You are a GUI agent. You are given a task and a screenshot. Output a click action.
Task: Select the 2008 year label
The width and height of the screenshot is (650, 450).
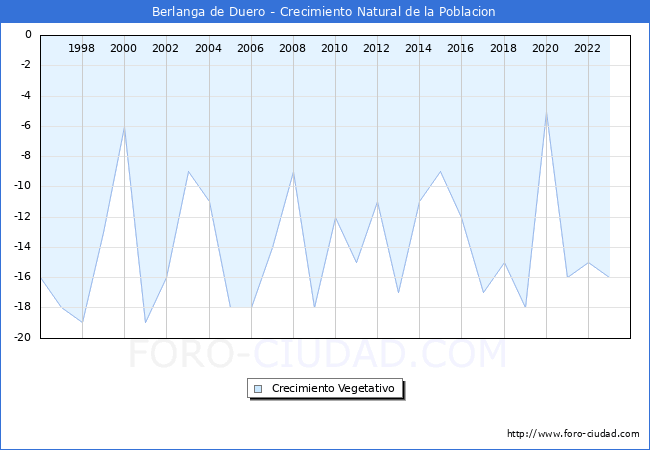[292, 48]
